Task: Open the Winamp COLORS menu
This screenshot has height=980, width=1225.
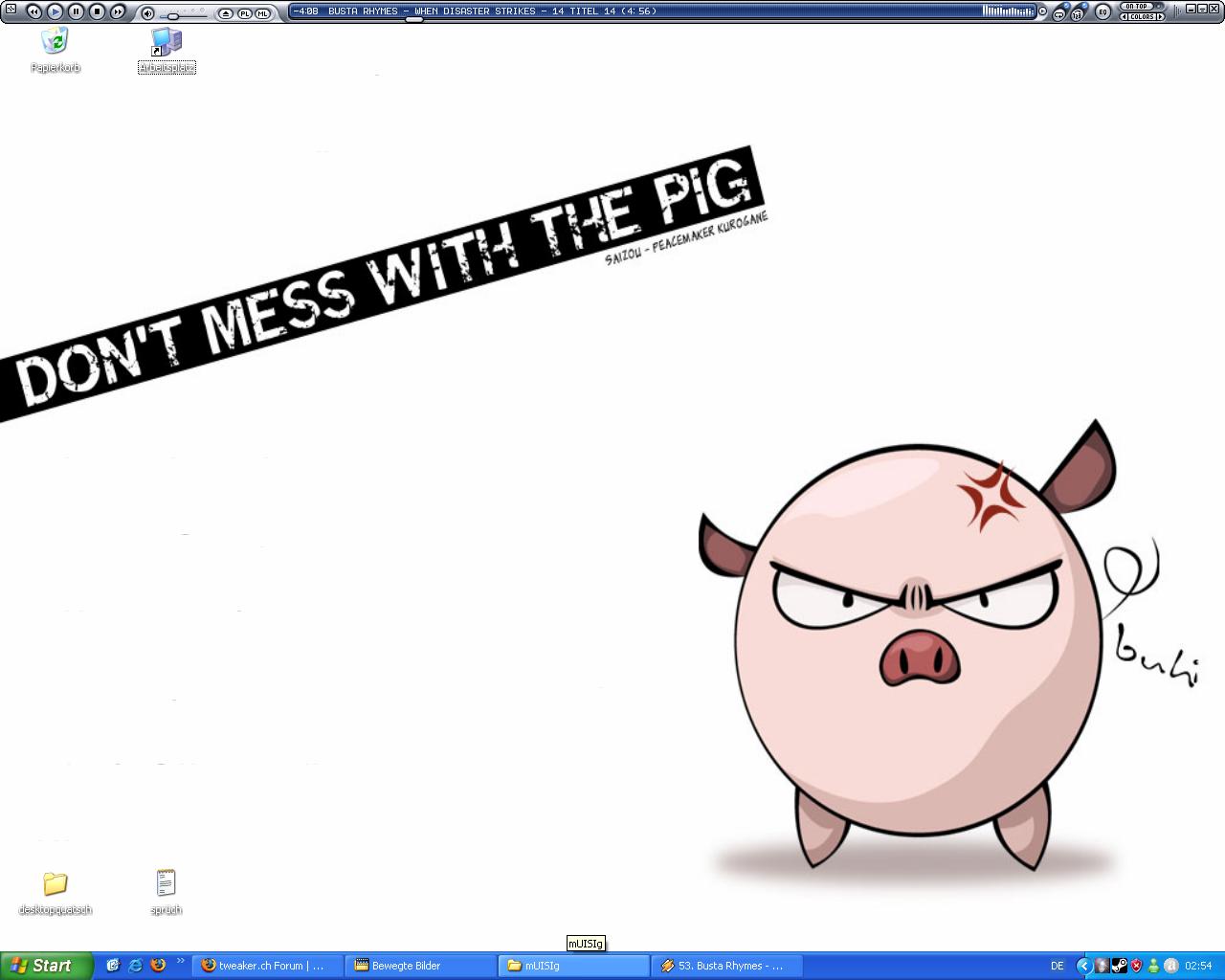Action: coord(1142,16)
